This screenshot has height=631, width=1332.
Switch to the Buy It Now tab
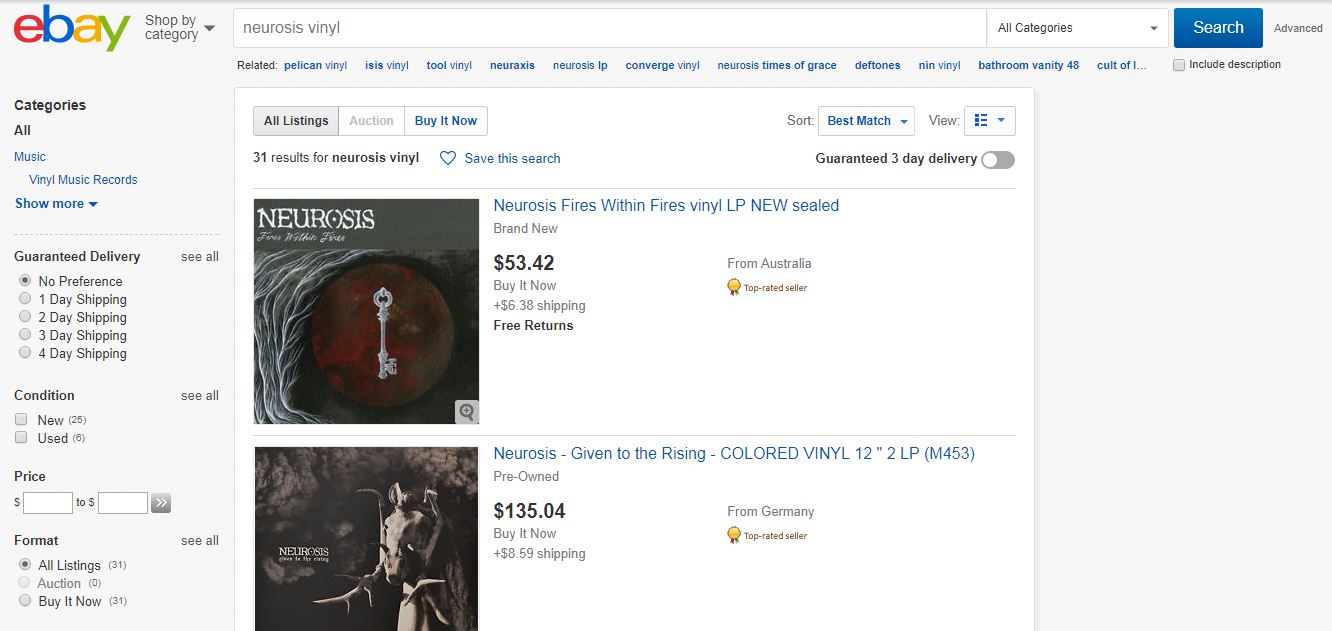tap(446, 121)
